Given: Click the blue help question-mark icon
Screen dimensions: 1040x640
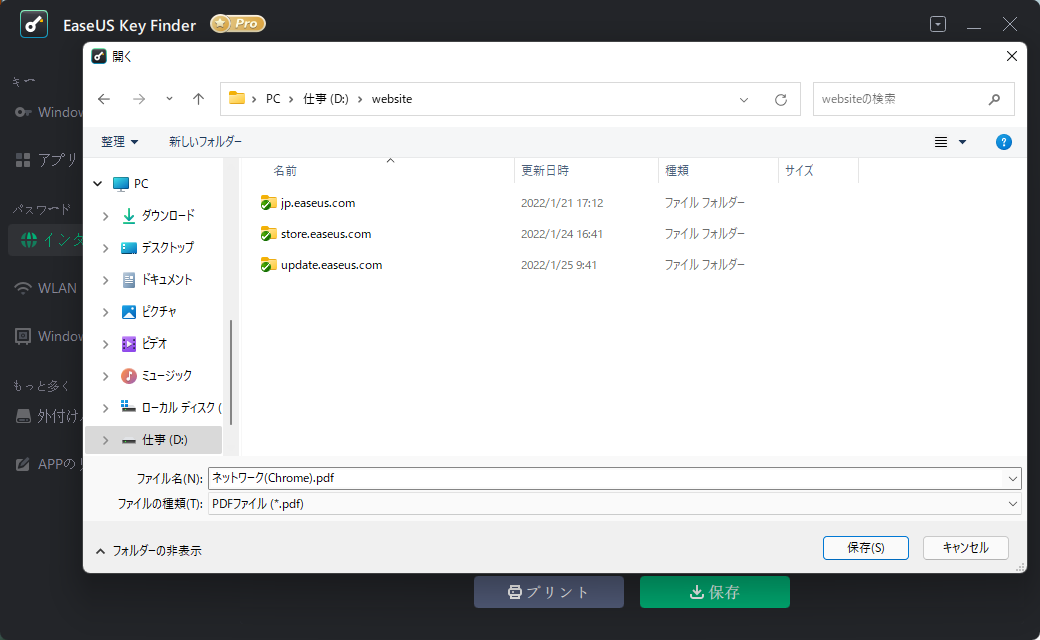Looking at the screenshot, I should click(x=1004, y=142).
